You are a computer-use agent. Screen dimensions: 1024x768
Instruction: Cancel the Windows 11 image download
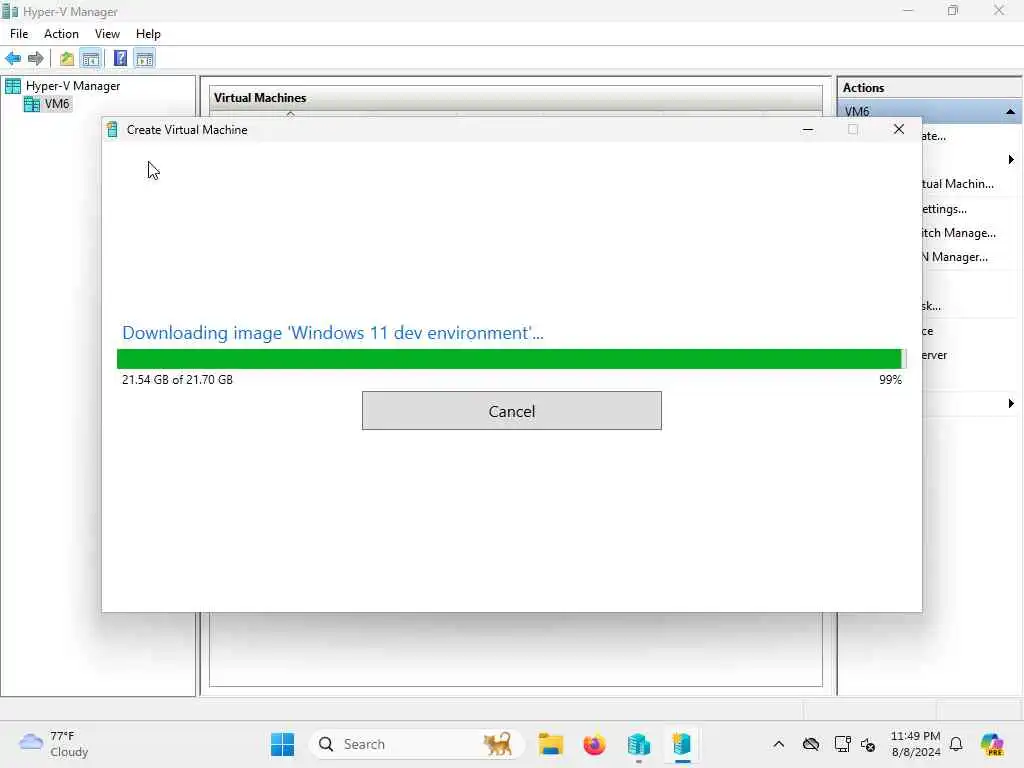click(511, 411)
